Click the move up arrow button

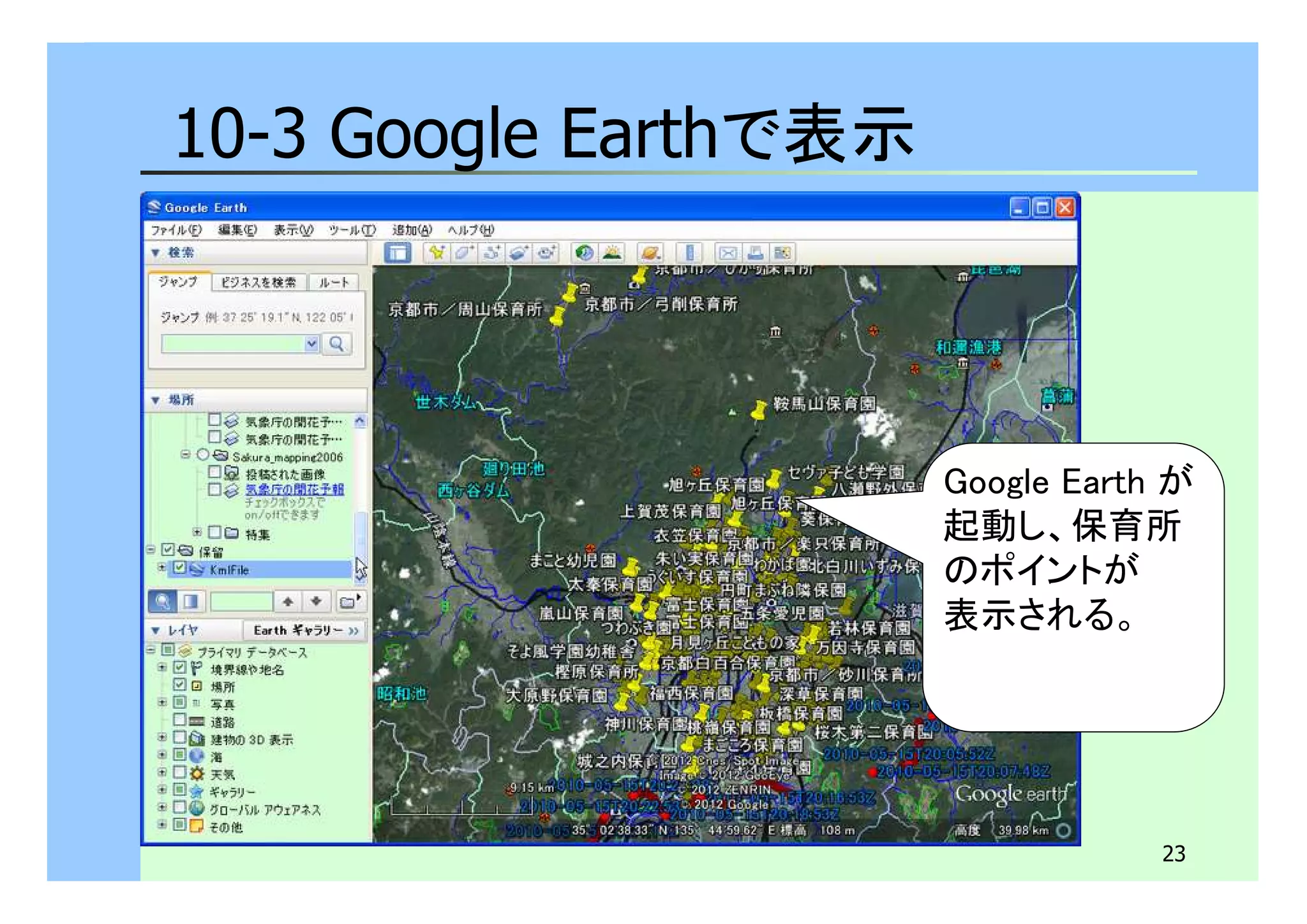[288, 601]
